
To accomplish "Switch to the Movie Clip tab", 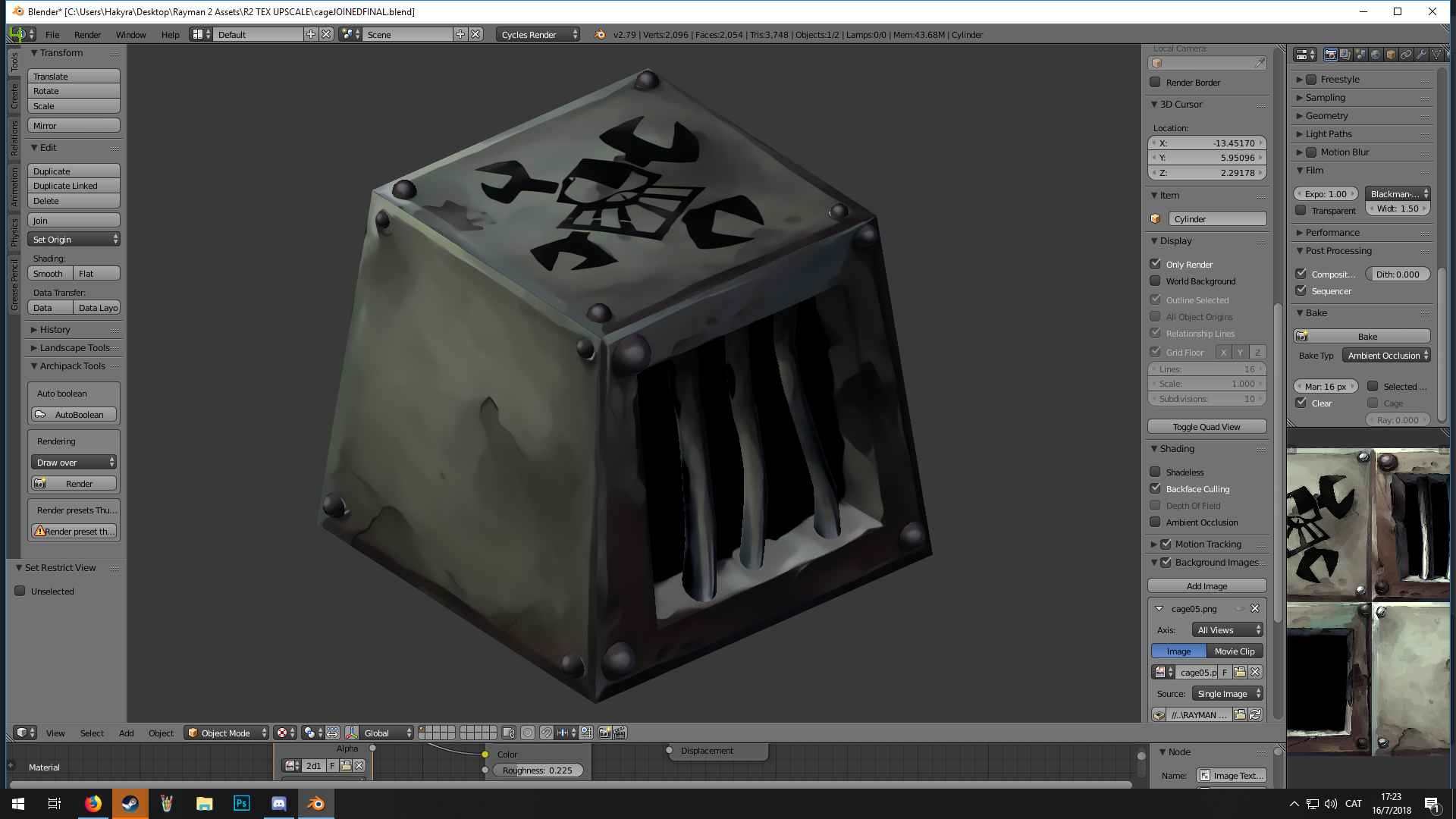I will coord(1235,651).
